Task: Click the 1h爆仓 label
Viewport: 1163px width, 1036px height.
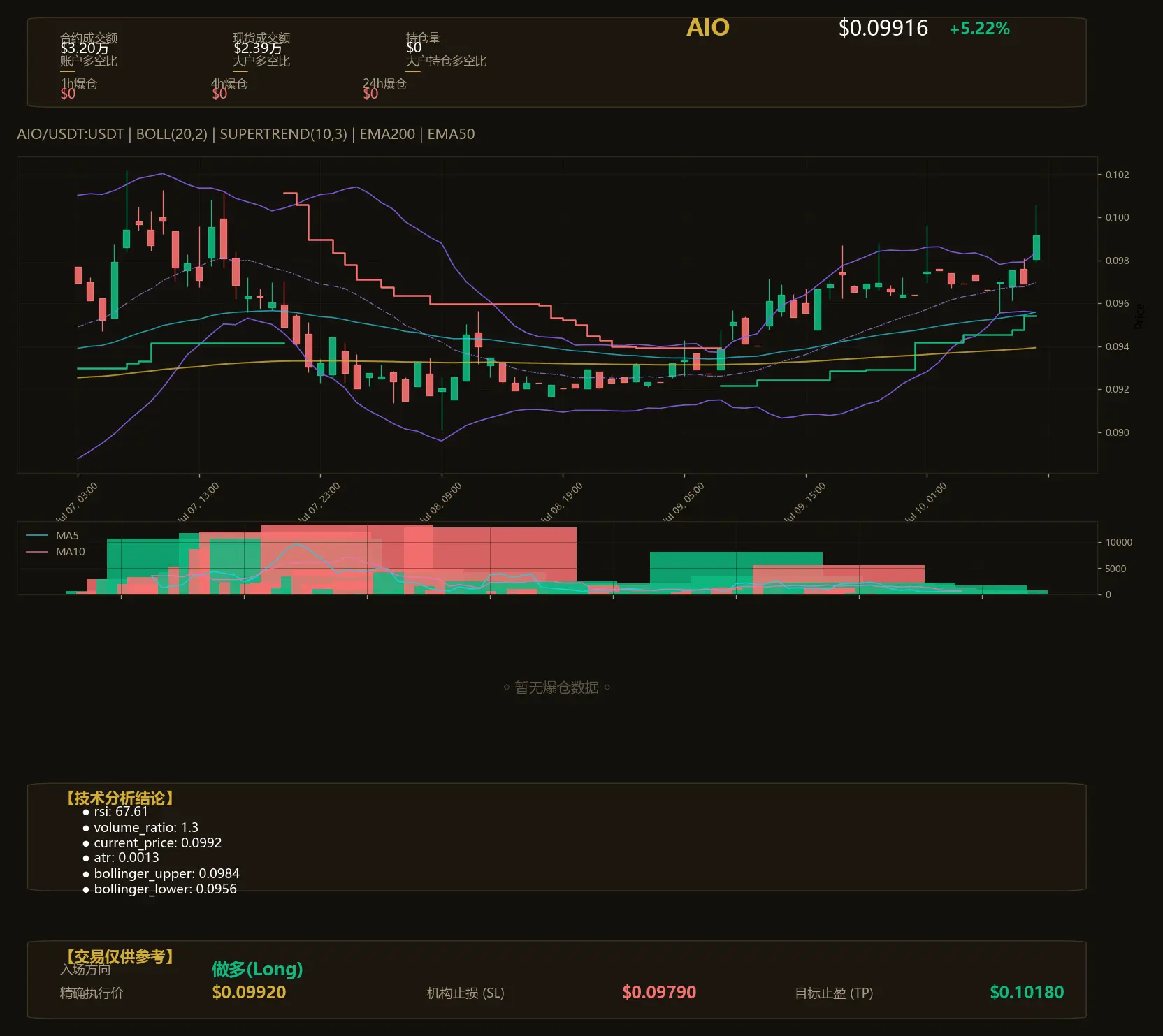Action: tap(79, 84)
